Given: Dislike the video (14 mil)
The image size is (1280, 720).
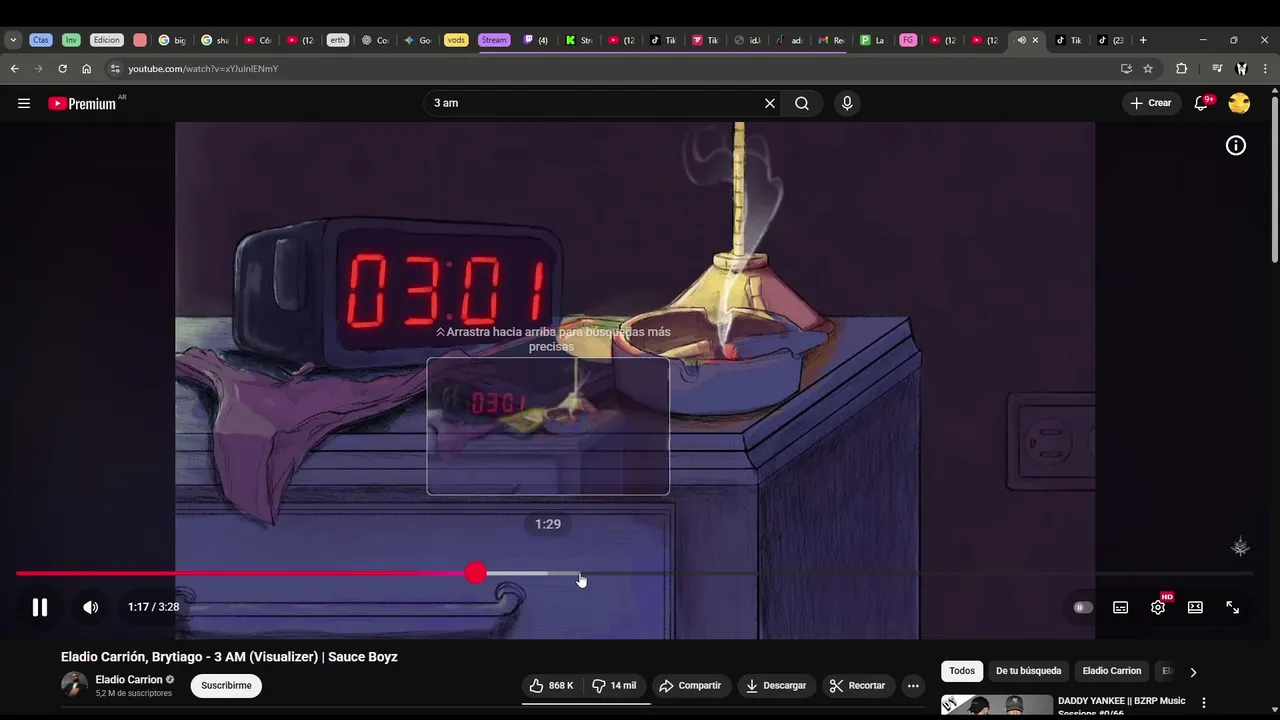Looking at the screenshot, I should coord(614,686).
